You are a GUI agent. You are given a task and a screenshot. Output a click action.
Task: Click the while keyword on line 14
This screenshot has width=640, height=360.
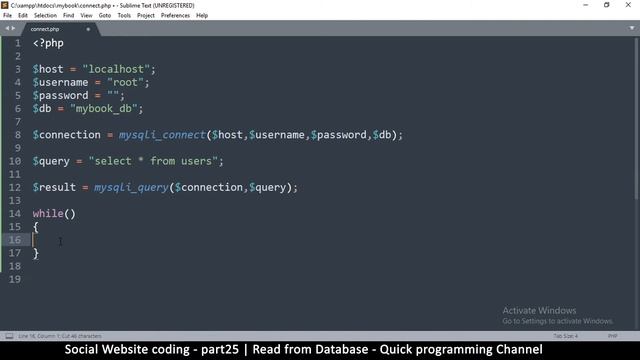[48, 213]
